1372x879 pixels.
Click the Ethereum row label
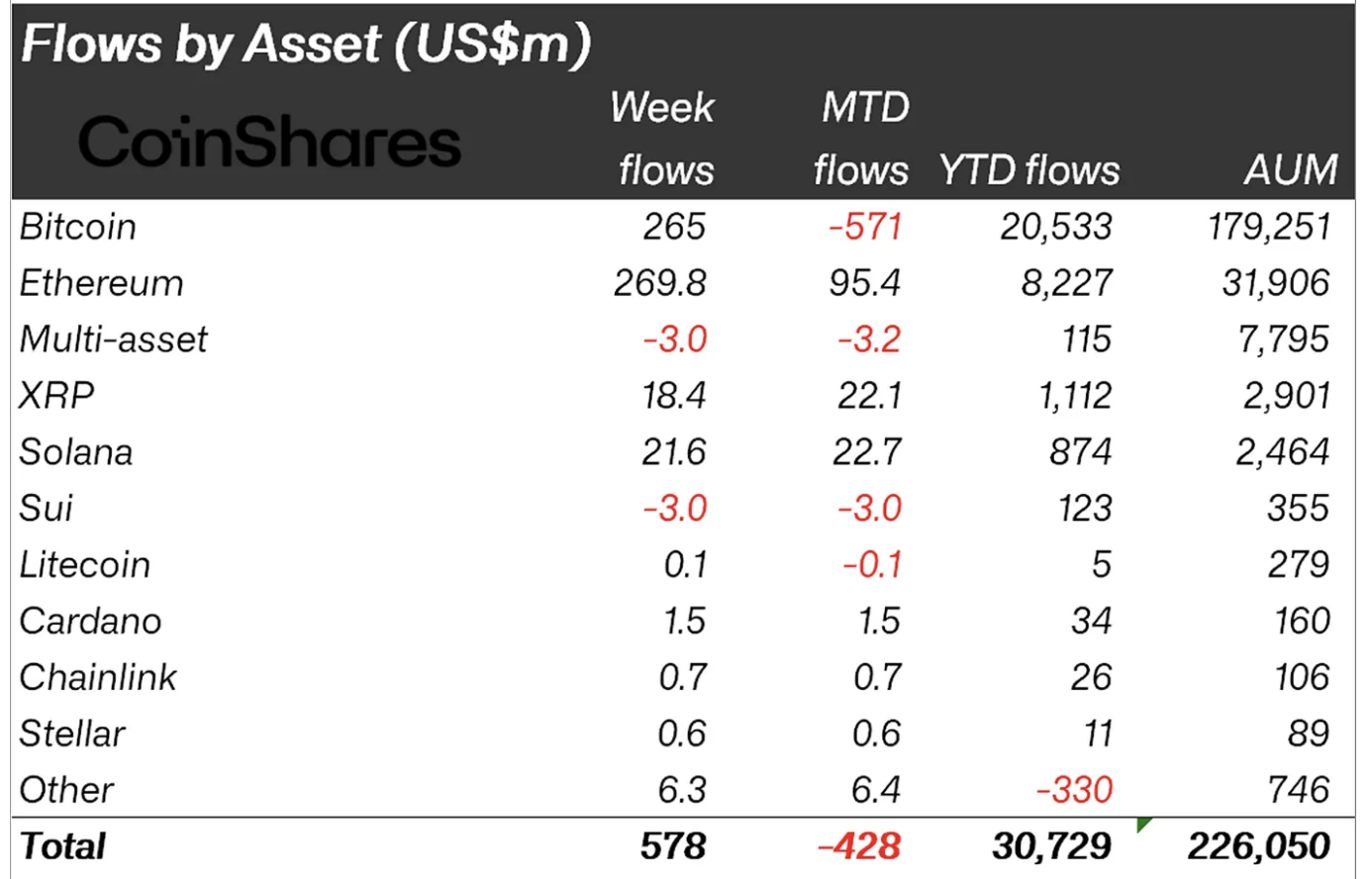pyautogui.click(x=102, y=283)
